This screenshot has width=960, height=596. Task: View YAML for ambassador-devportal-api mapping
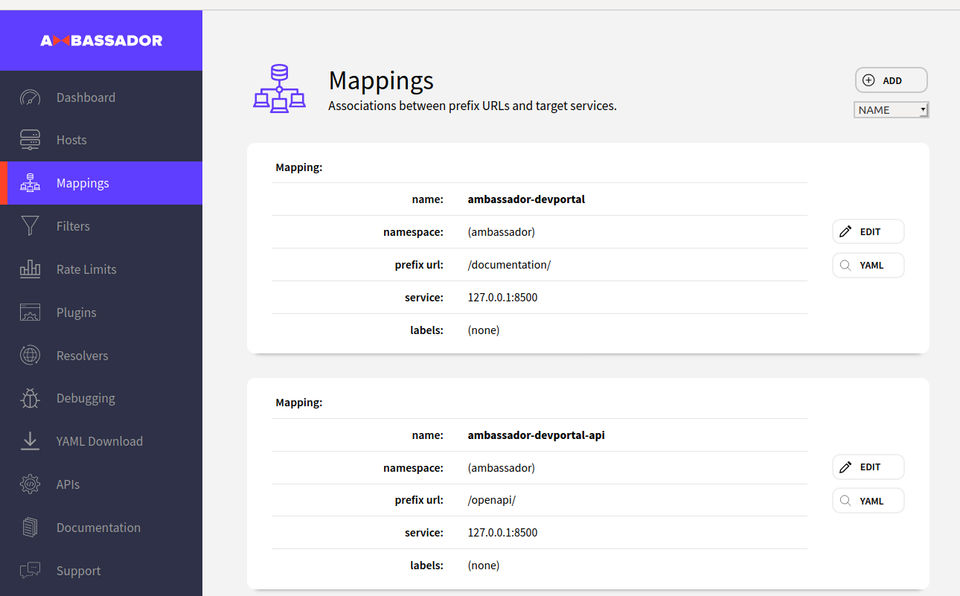pyautogui.click(x=868, y=500)
